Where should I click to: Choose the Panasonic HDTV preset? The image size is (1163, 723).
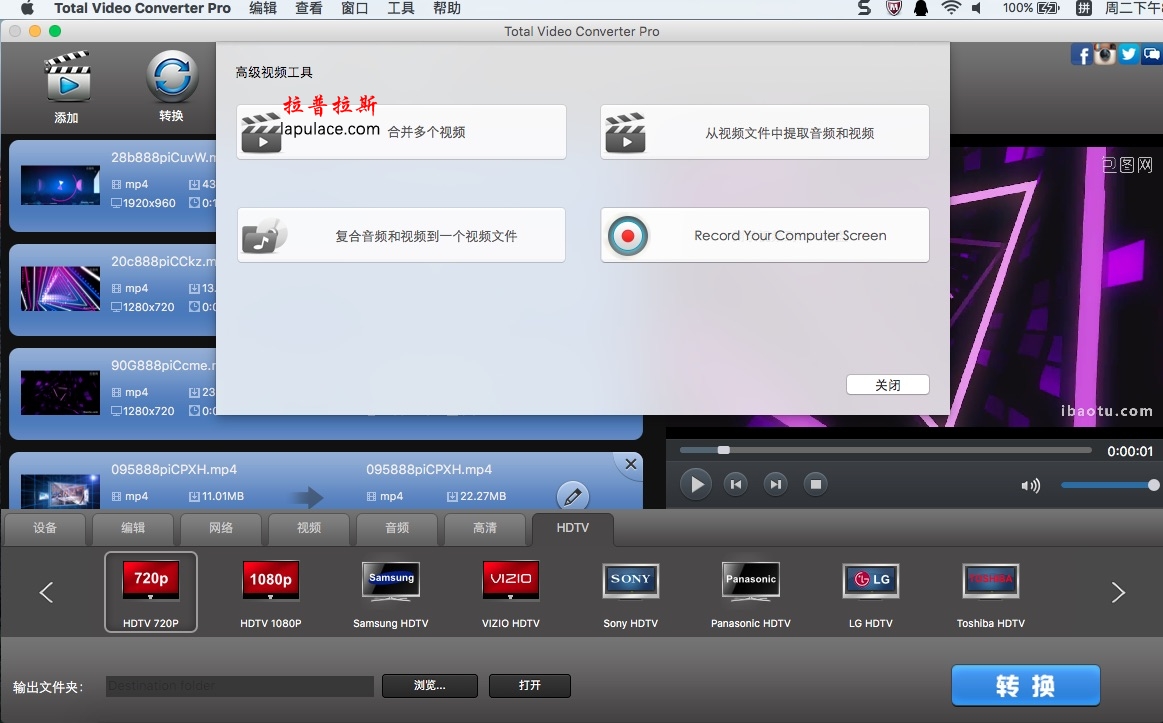click(x=751, y=593)
